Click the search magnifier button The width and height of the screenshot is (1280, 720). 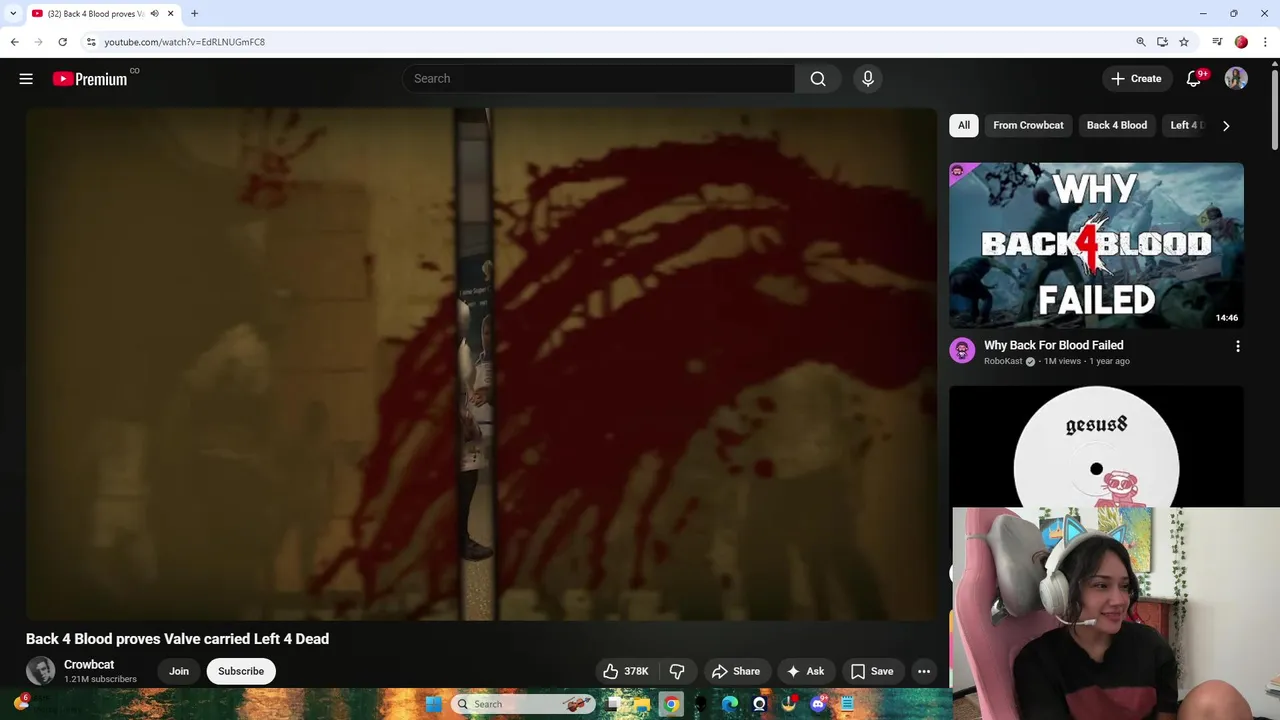point(818,79)
